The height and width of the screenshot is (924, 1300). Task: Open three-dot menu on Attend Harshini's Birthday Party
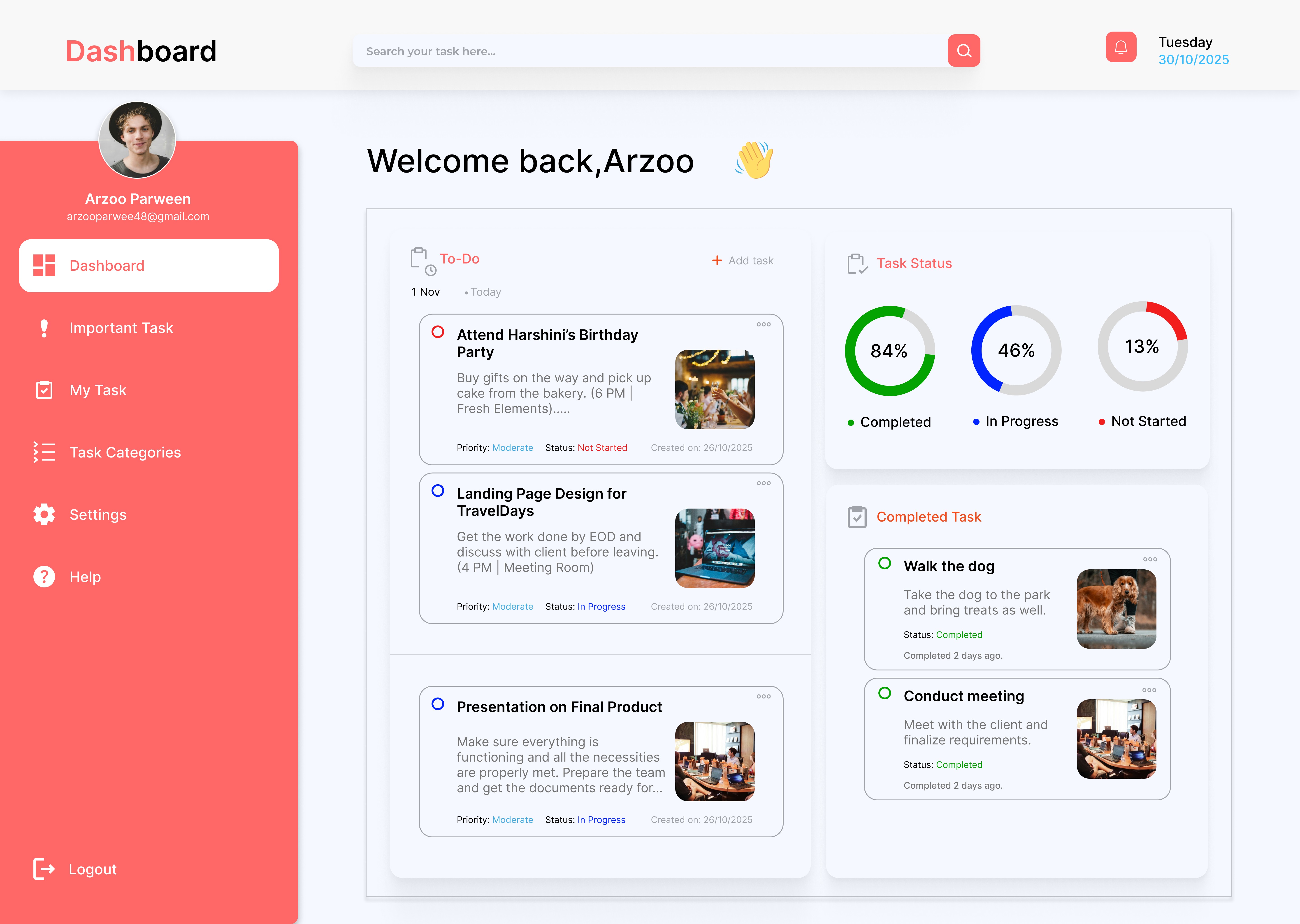pyautogui.click(x=763, y=324)
